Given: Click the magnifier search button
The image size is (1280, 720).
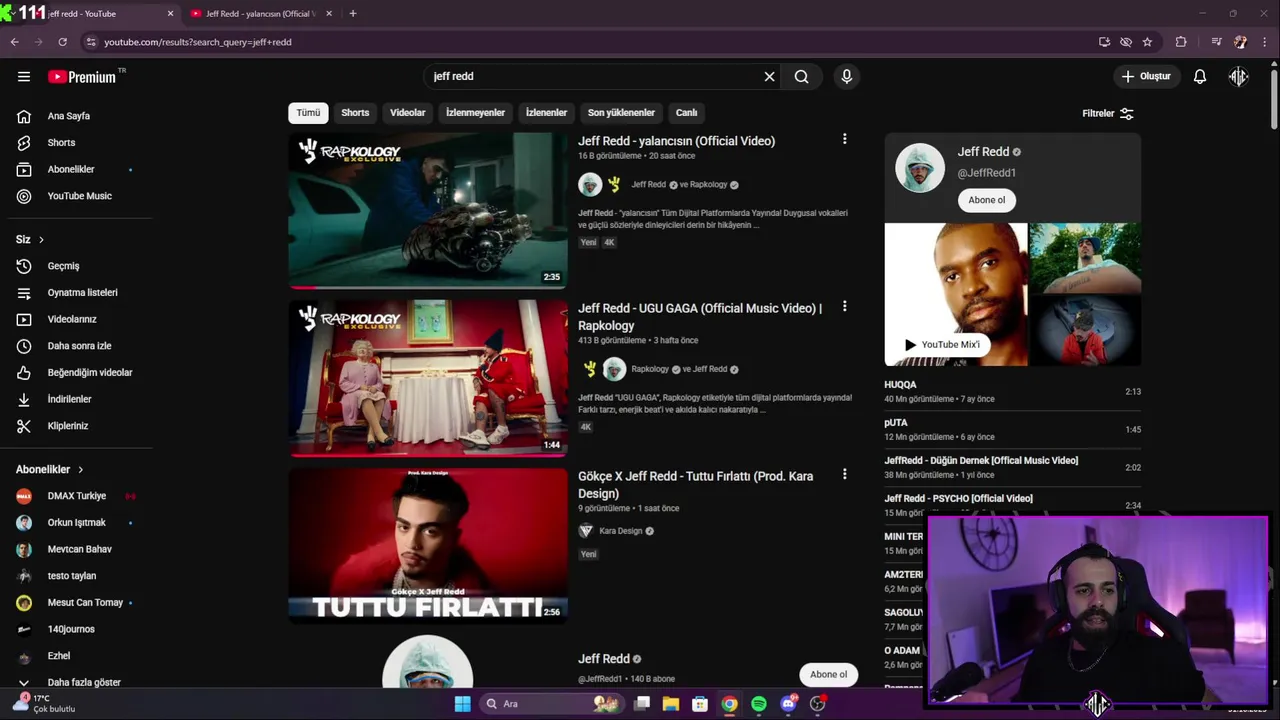Looking at the screenshot, I should (801, 76).
